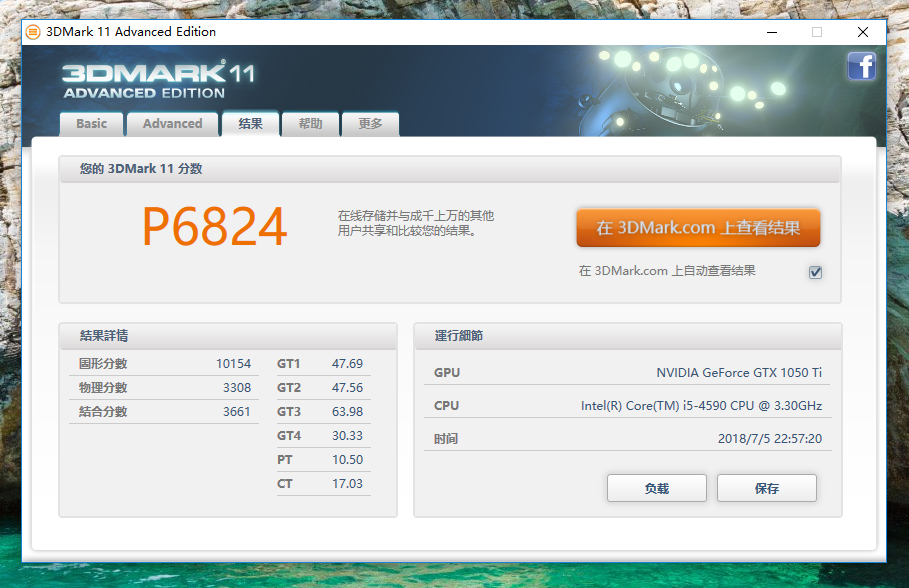Select the NVIDIA GeForce GTX 1050 Ti text
This screenshot has width=909, height=588.
[x=739, y=372]
